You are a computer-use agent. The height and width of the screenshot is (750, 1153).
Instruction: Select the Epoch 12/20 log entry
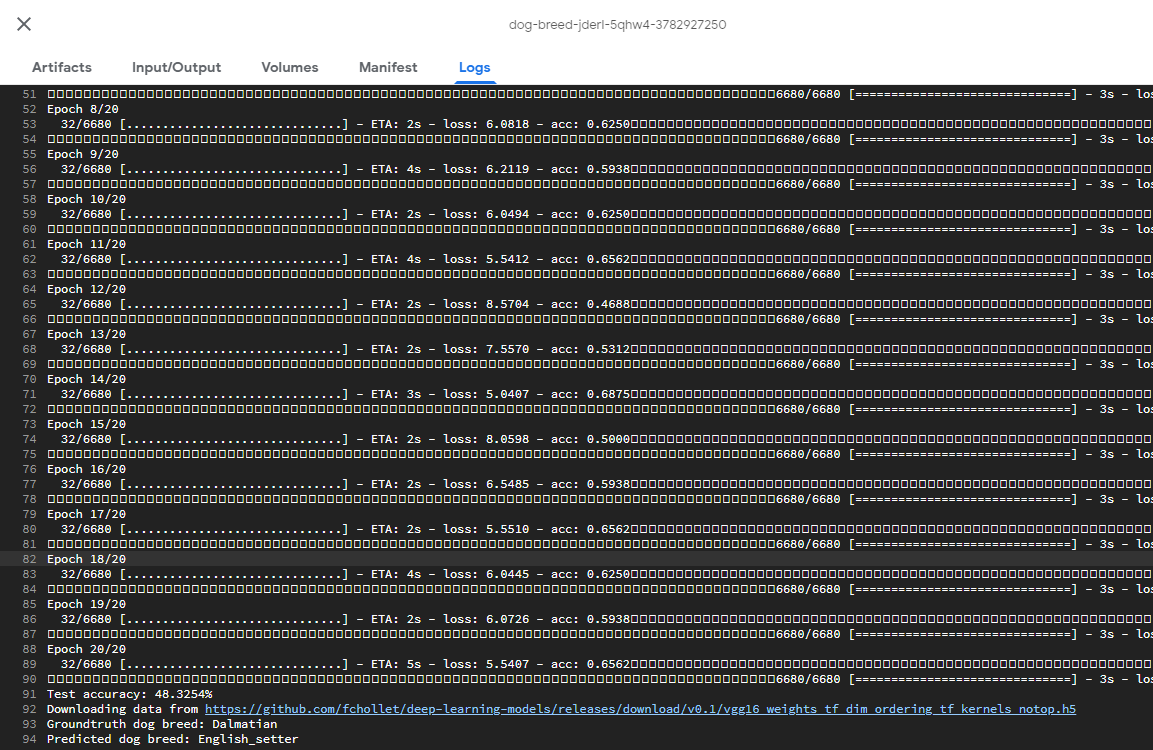[87, 289]
